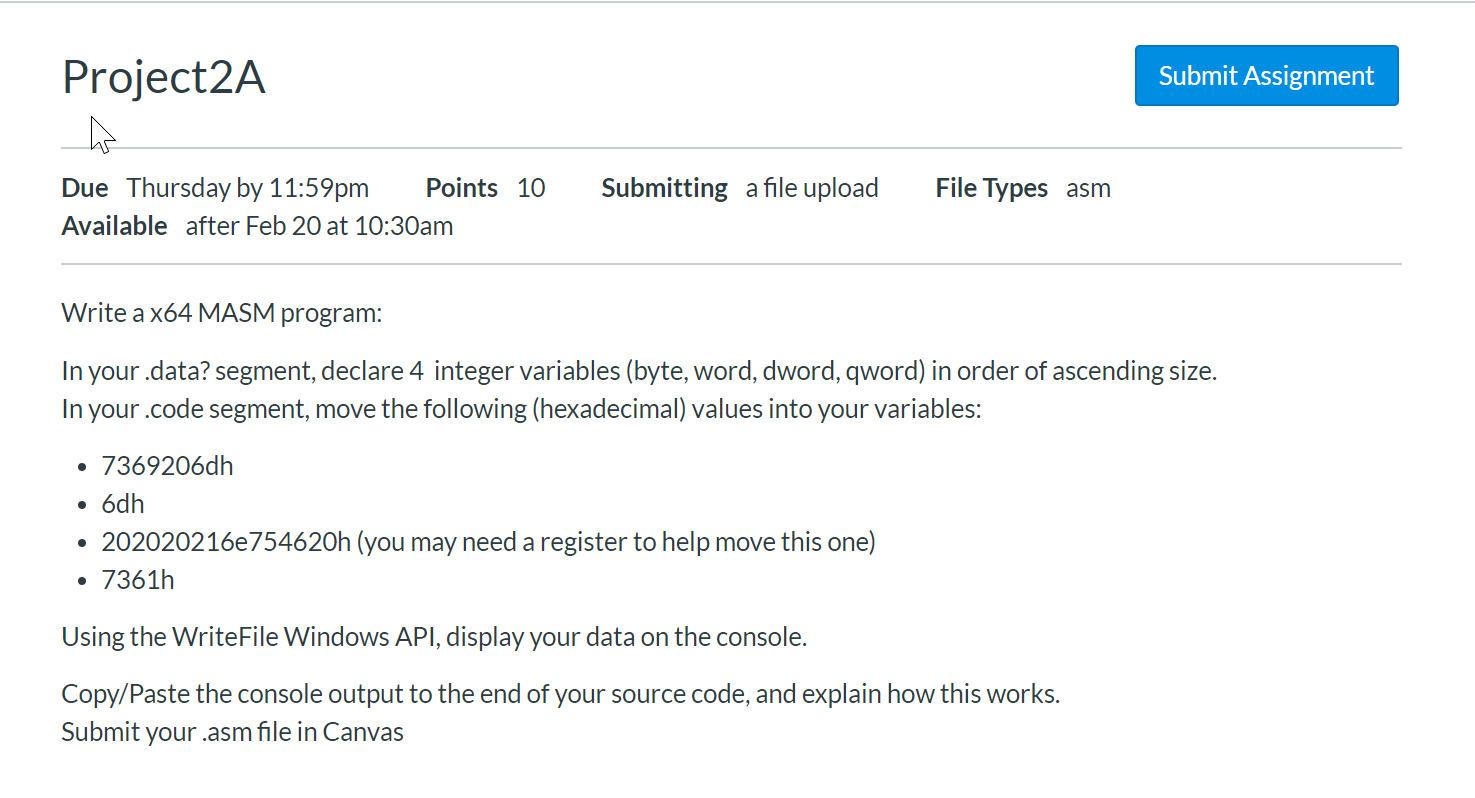Click the .code segment instruction line
This screenshot has height=798, width=1475.
(x=522, y=408)
